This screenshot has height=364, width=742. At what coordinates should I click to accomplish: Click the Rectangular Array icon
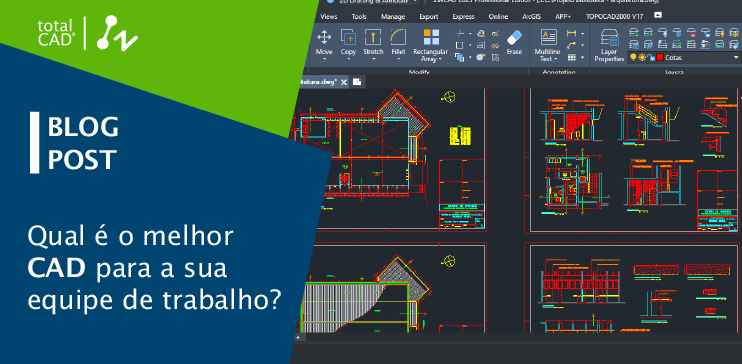431,37
